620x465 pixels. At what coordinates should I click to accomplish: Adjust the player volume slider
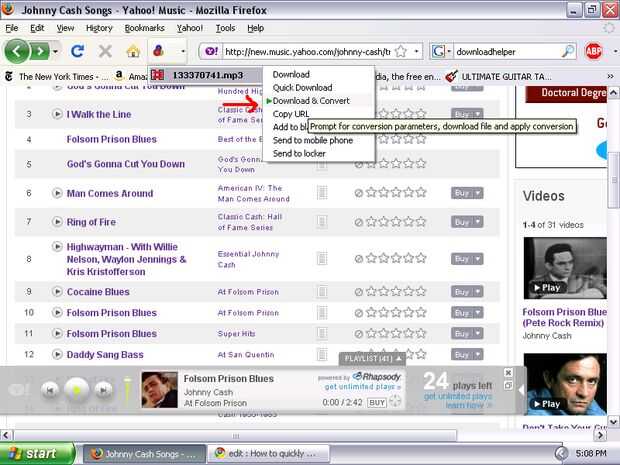(127, 390)
